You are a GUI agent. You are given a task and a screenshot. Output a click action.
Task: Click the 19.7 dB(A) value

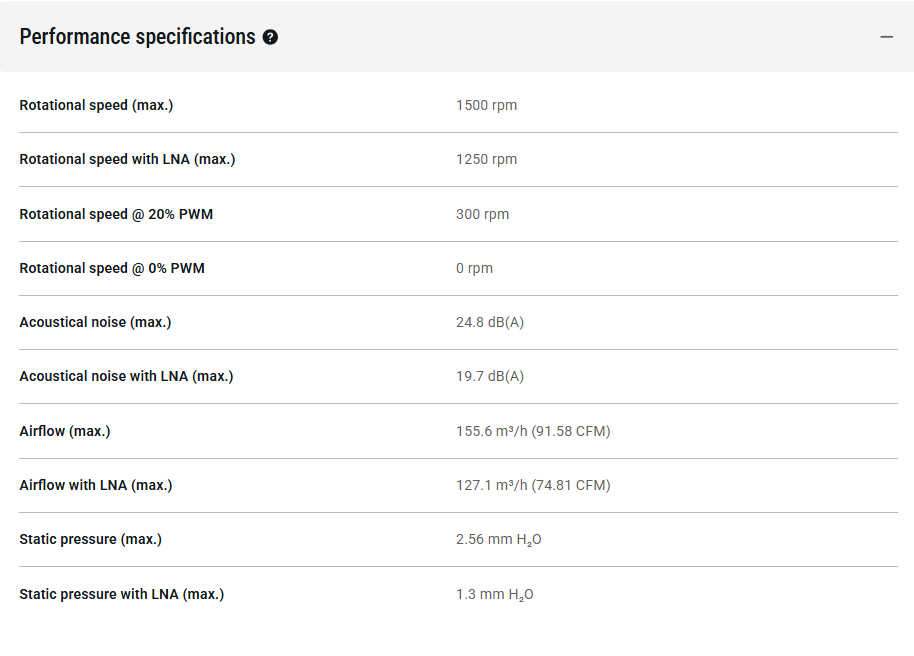tap(490, 377)
